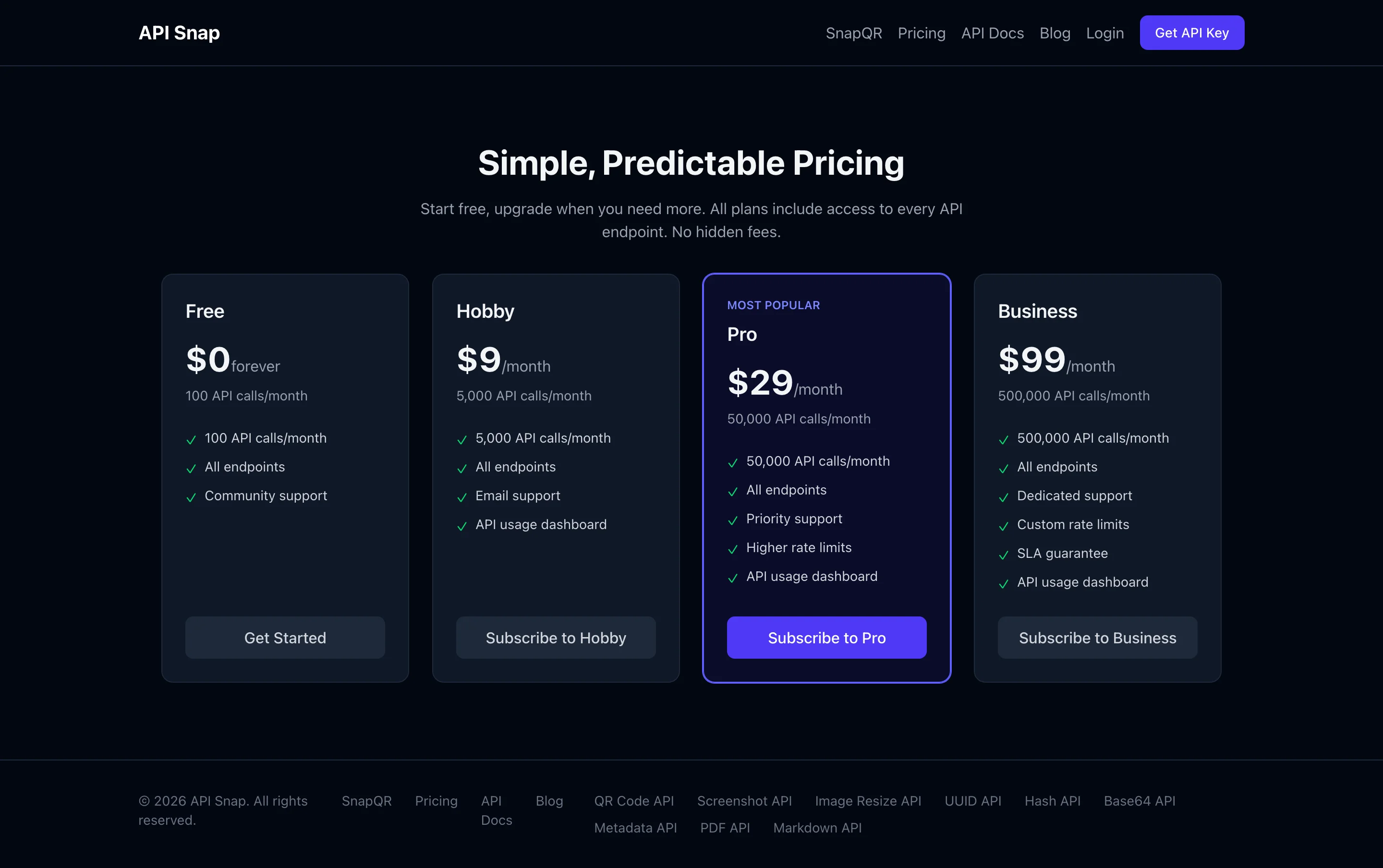Image resolution: width=1383 pixels, height=868 pixels.
Task: Click Get Started on Free plan
Action: point(285,638)
